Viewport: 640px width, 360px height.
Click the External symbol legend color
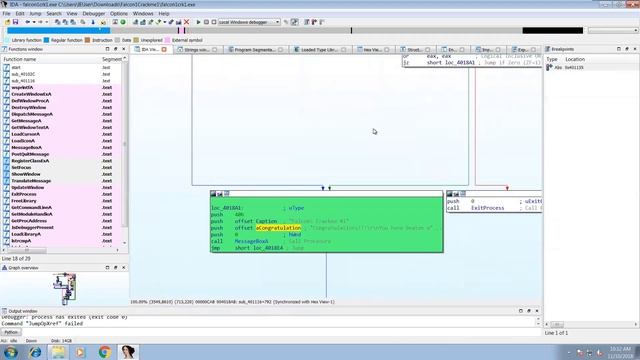tap(167, 40)
